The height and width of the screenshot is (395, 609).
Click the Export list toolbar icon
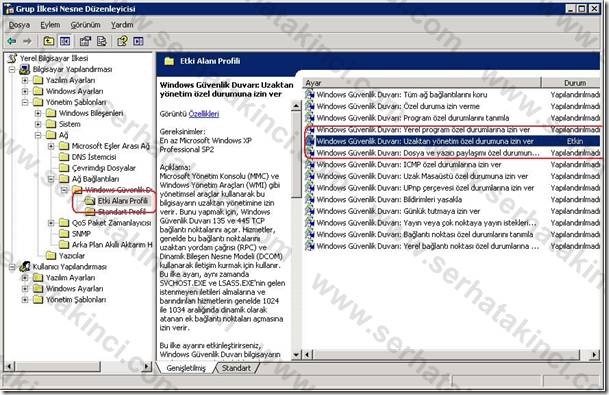[102, 41]
